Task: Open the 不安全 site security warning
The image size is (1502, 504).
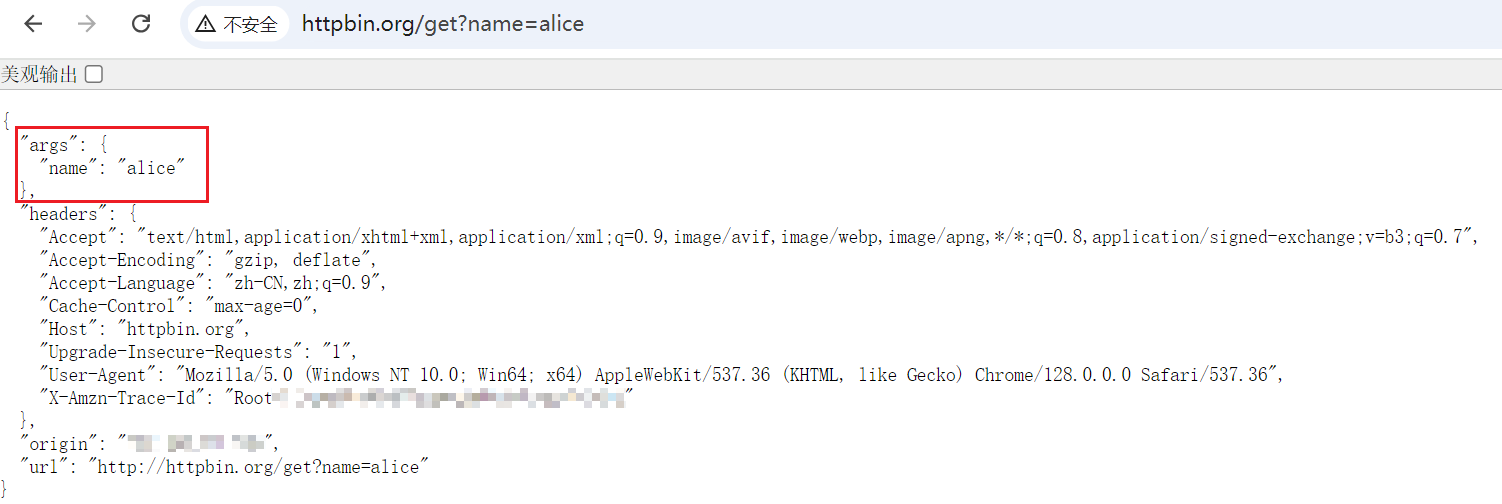Action: tap(237, 24)
